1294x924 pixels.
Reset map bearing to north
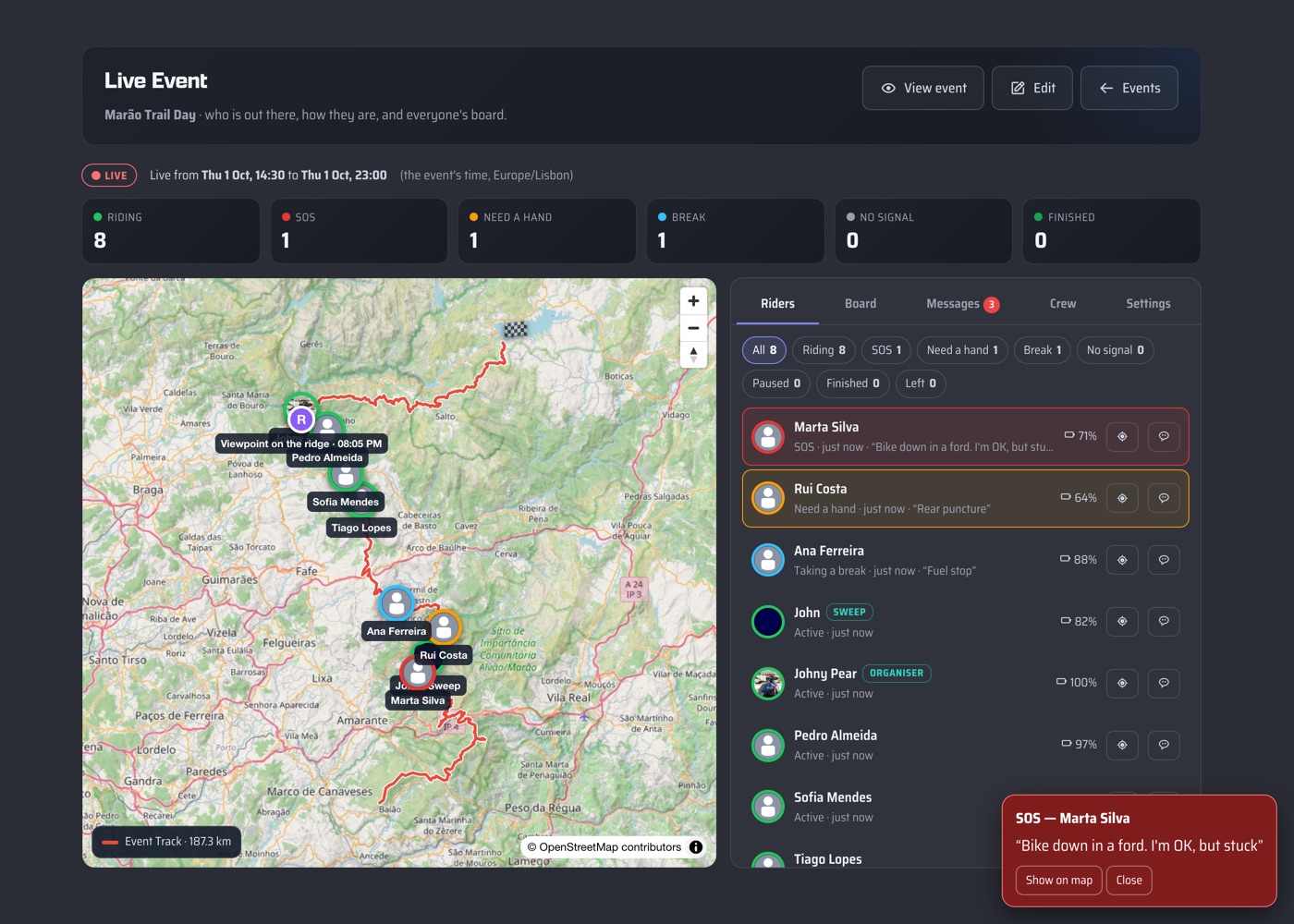click(693, 354)
